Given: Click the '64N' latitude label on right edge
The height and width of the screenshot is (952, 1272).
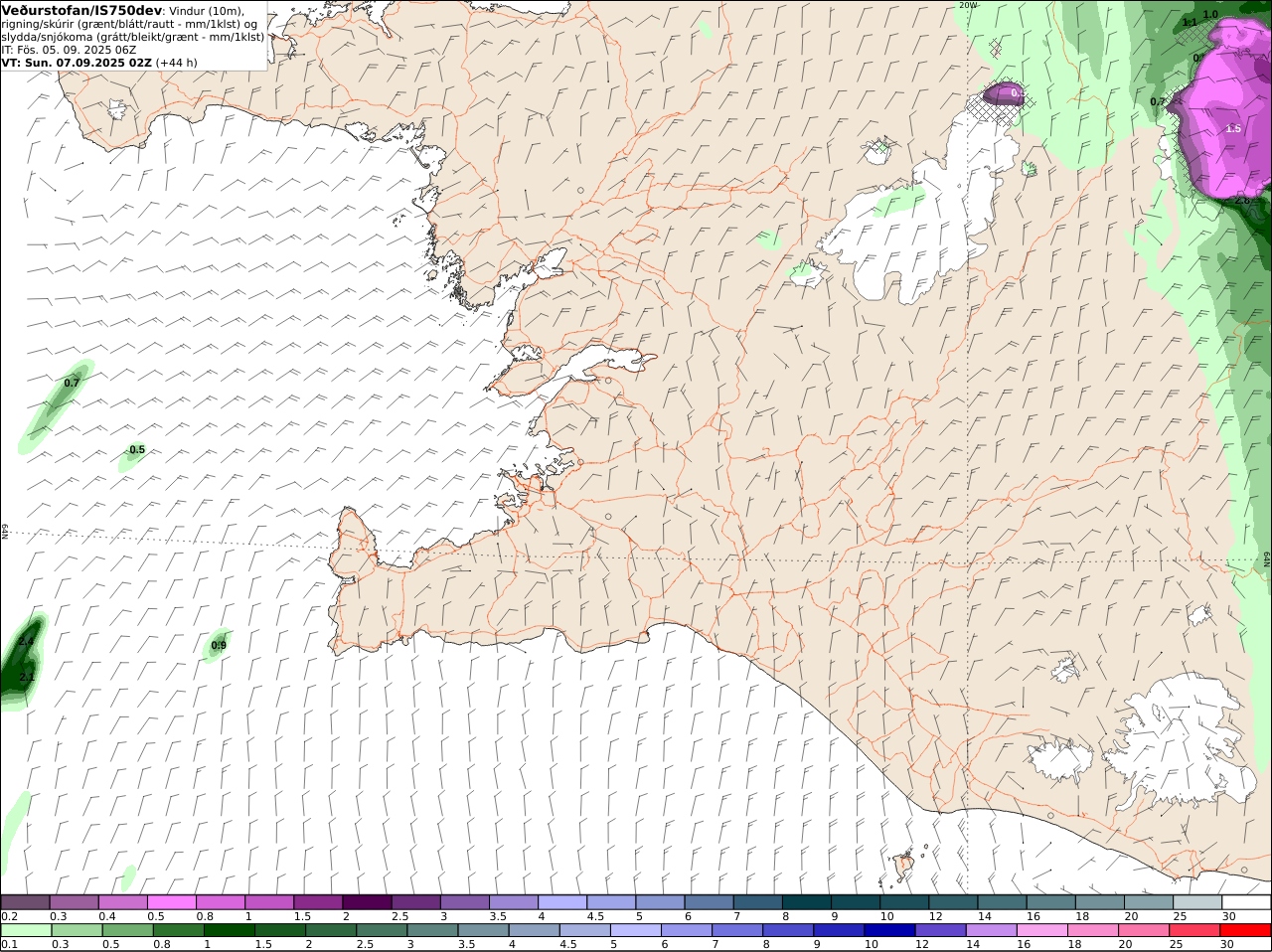Looking at the screenshot, I should [1267, 558].
